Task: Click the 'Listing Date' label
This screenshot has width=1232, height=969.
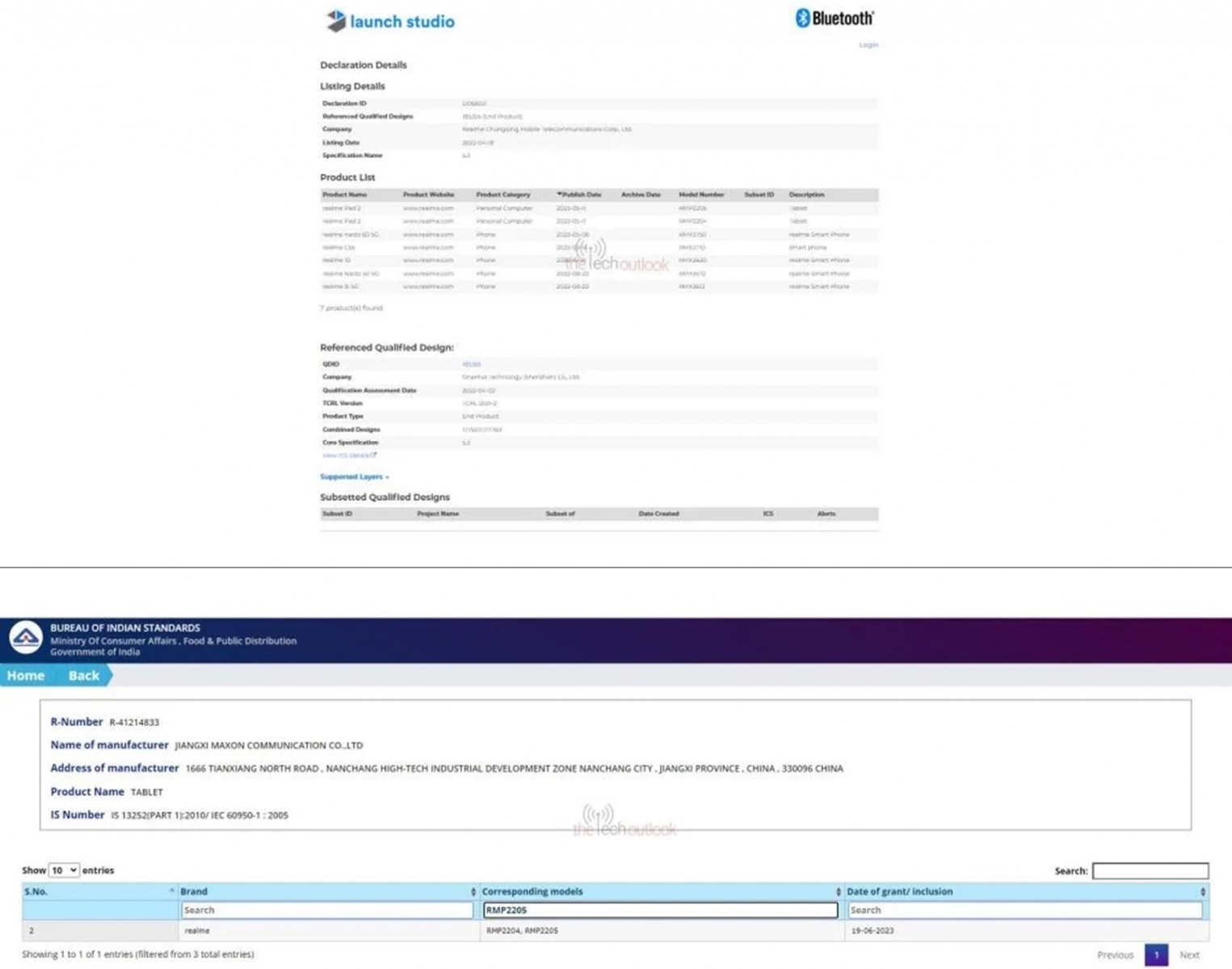Action: click(x=341, y=142)
